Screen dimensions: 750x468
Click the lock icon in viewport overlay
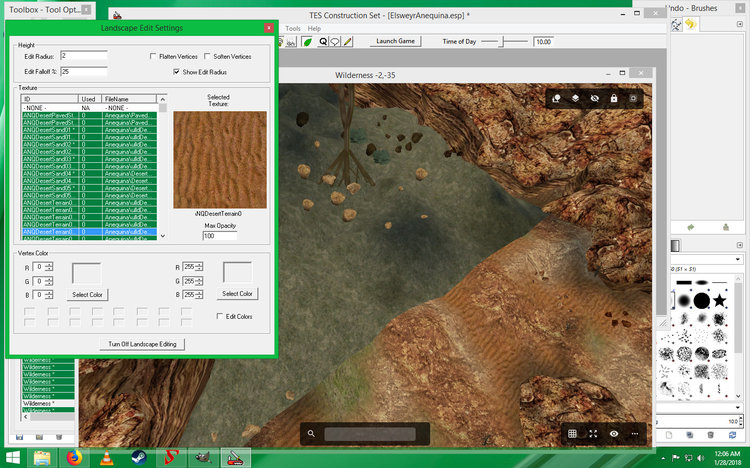tap(614, 98)
